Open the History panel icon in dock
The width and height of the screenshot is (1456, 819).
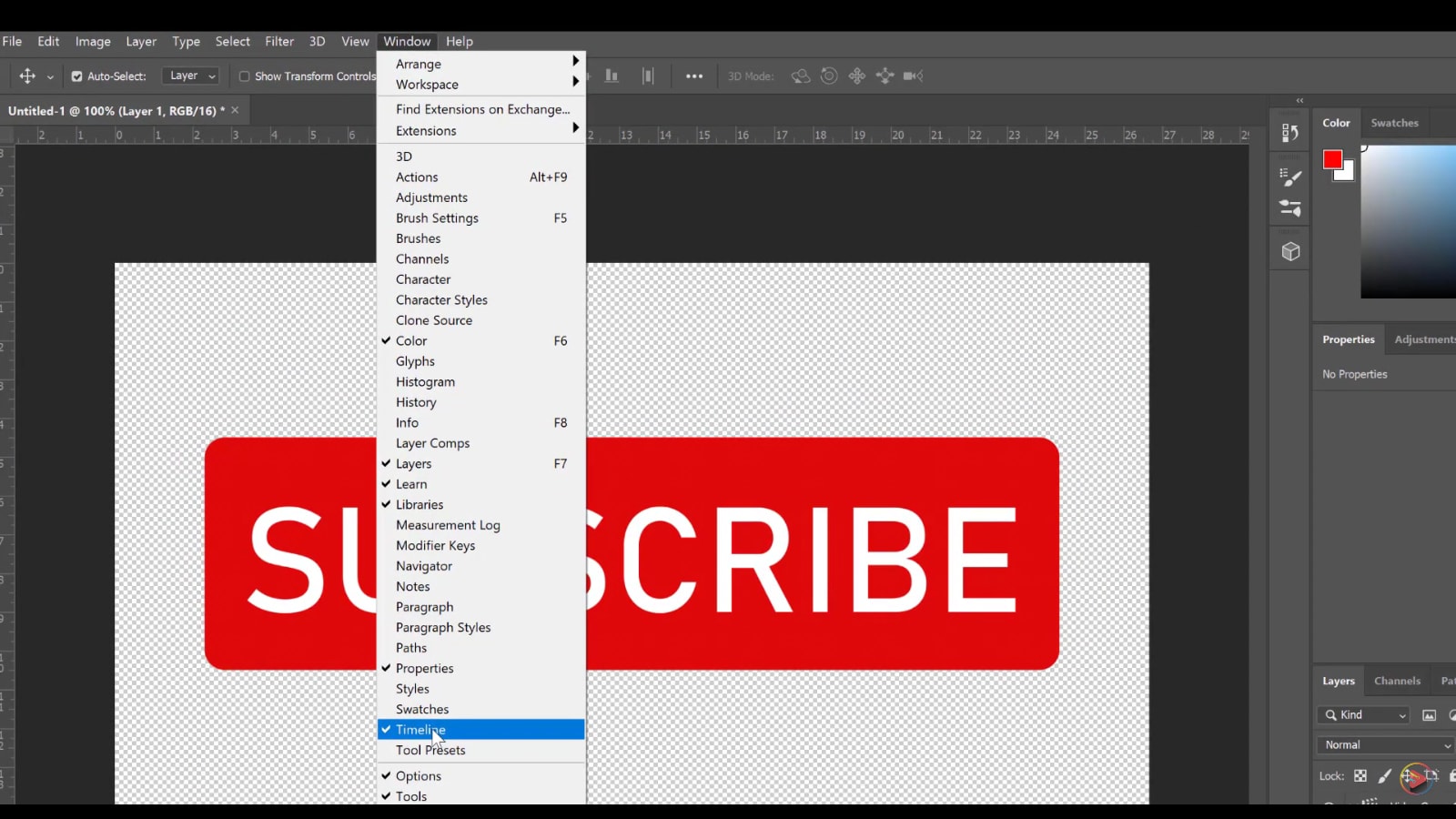click(1290, 133)
